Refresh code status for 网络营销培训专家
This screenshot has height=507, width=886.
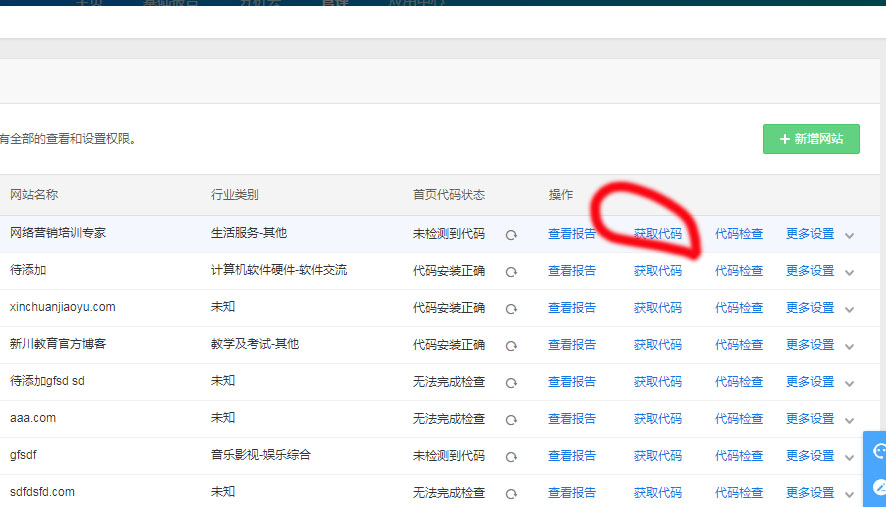click(x=511, y=235)
